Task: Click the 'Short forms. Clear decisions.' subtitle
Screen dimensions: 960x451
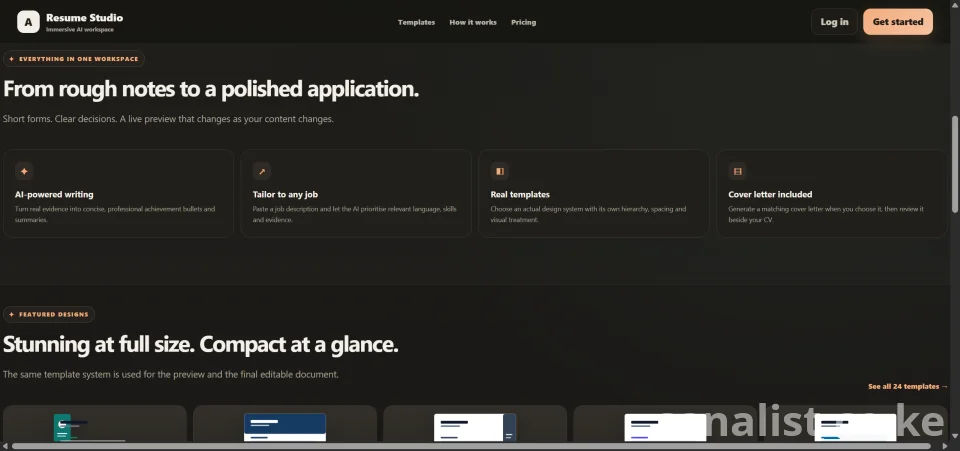Action: (168, 119)
